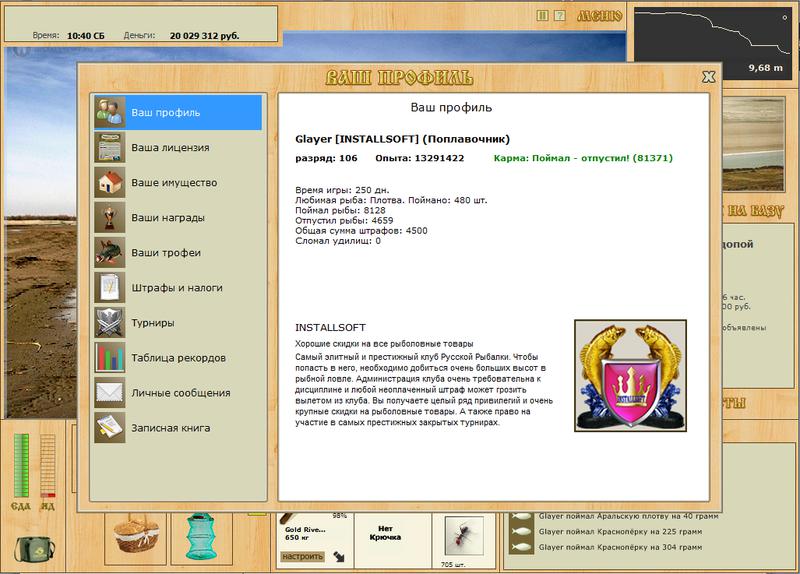Open the notepad icon Записная книга

(109, 428)
